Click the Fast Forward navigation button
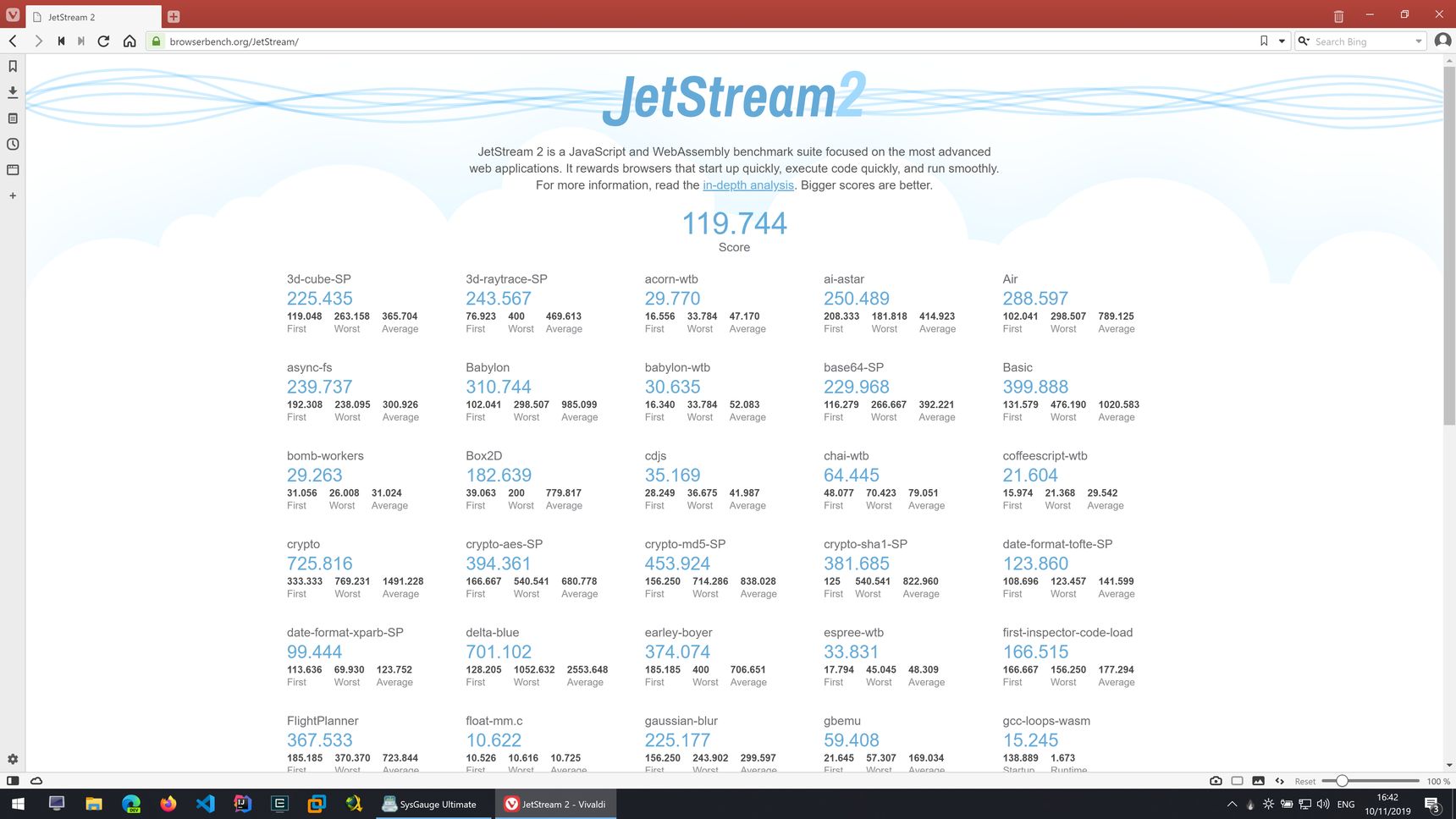This screenshot has height=819, width=1456. (x=81, y=41)
